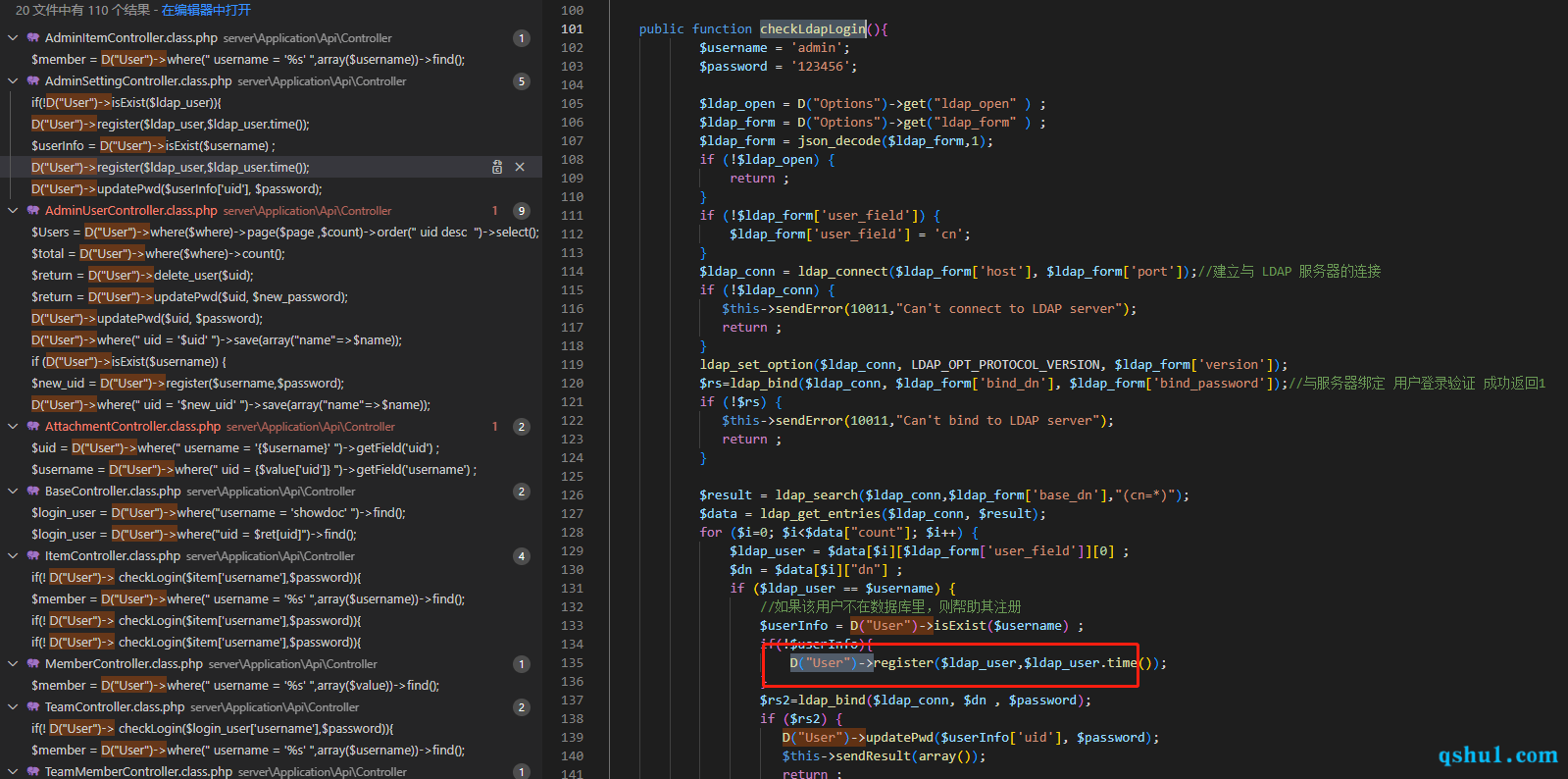Click the red error count beside AttachmentController
The height and width of the screenshot is (779, 1568).
coord(495,427)
